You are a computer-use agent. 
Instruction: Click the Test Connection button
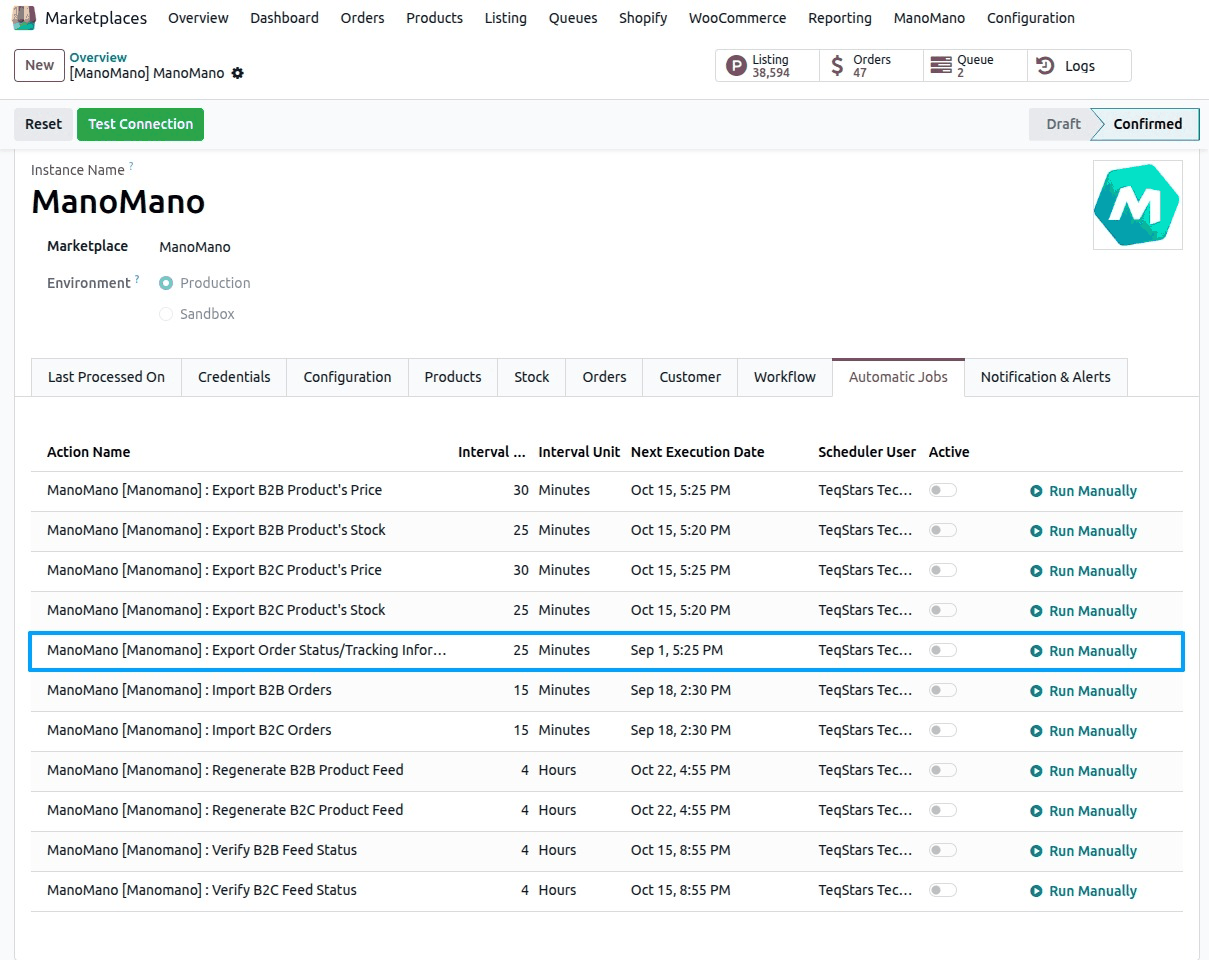[140, 124]
